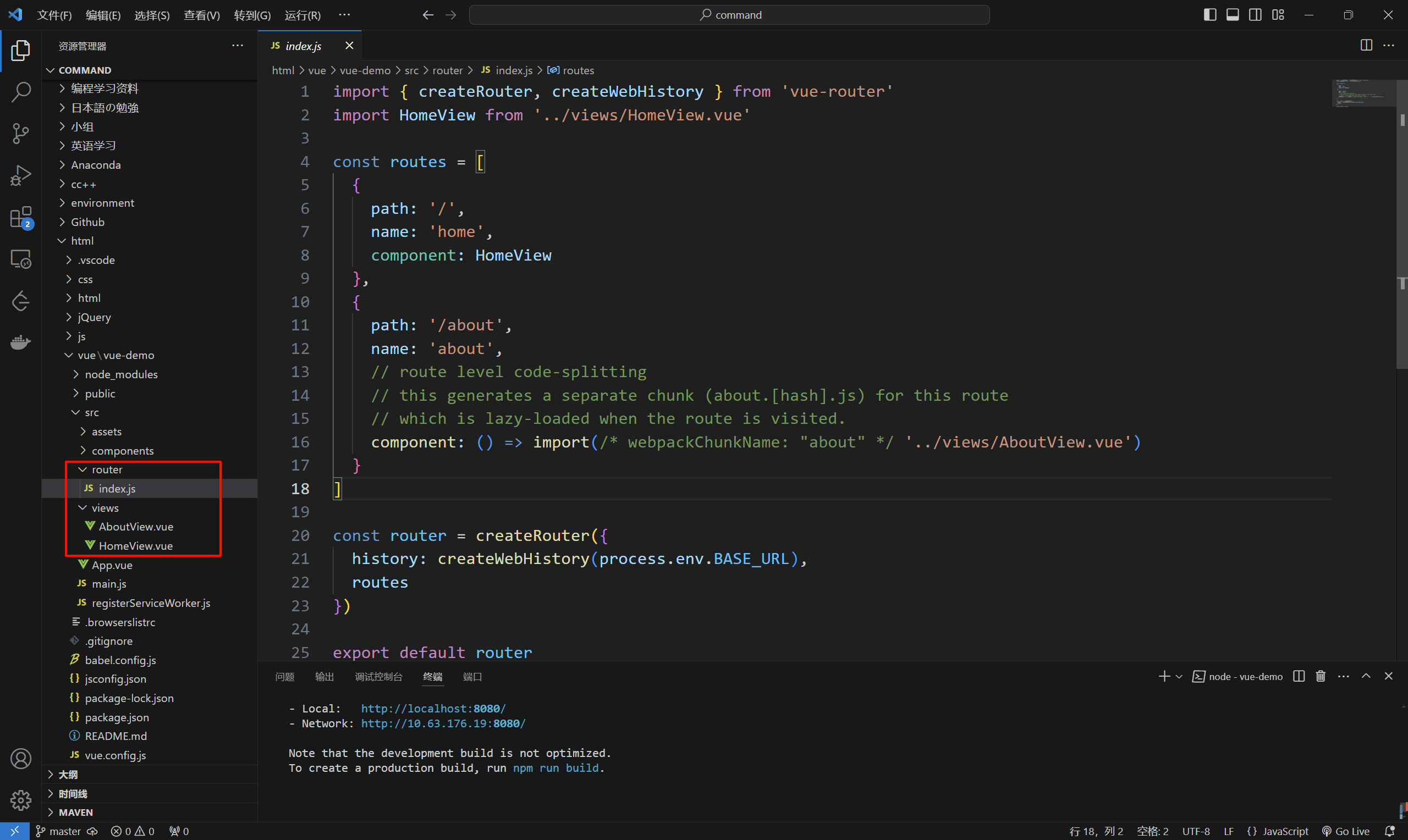Open the Extensions view
Image resolution: width=1408 pixels, height=840 pixels.
[x=21, y=217]
